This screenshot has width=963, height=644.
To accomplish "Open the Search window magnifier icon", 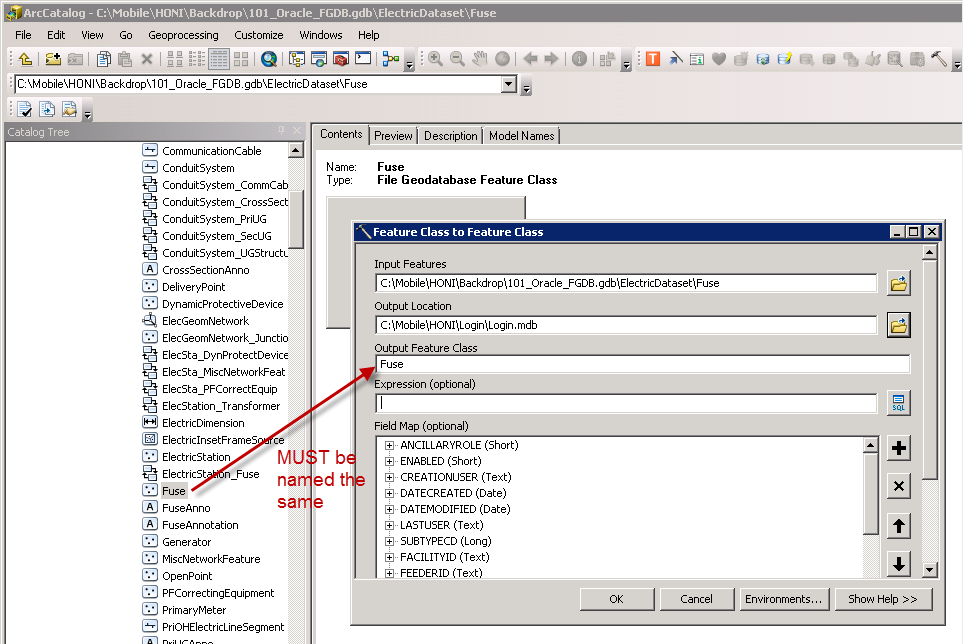I will [269, 59].
